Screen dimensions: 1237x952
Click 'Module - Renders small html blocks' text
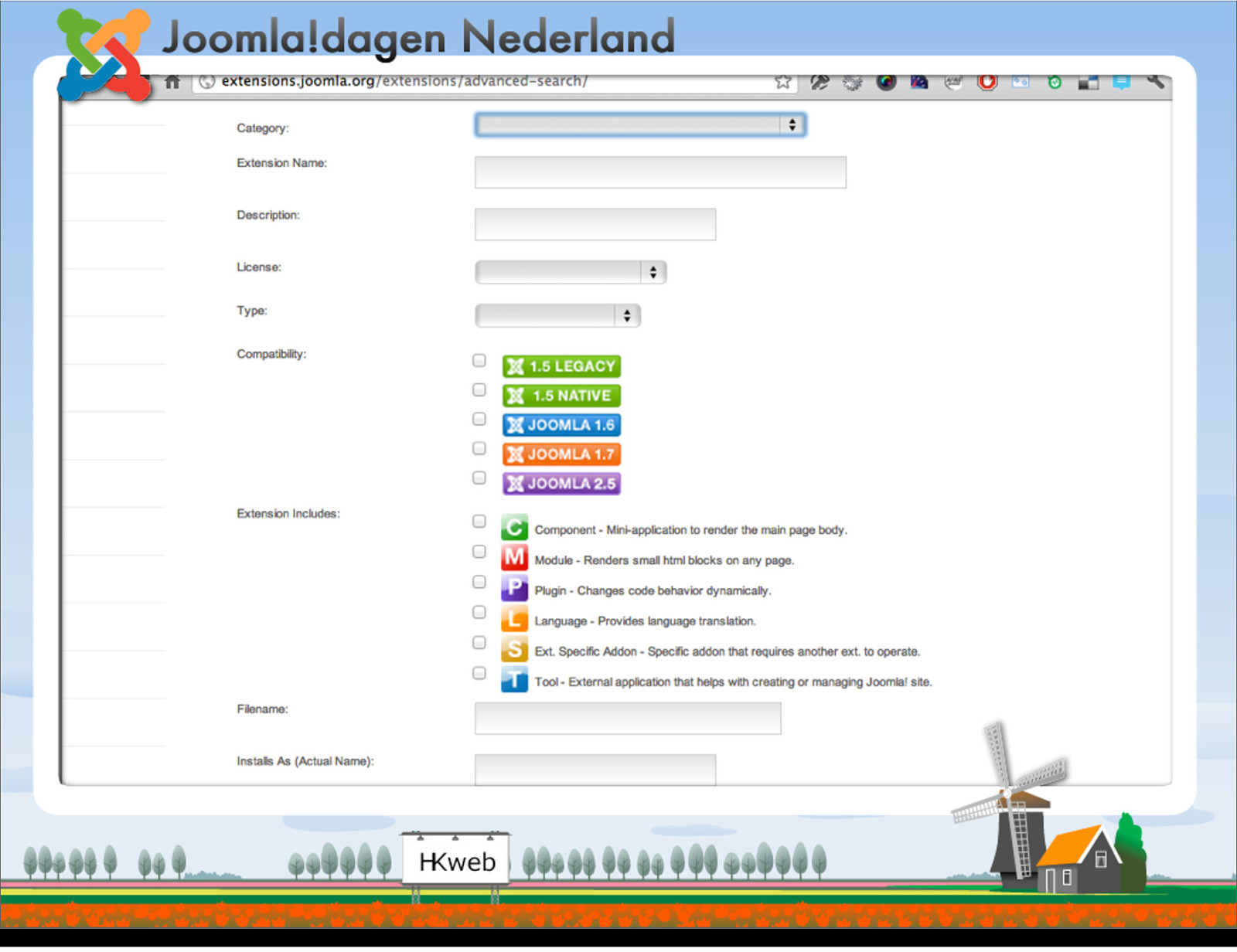[664, 560]
